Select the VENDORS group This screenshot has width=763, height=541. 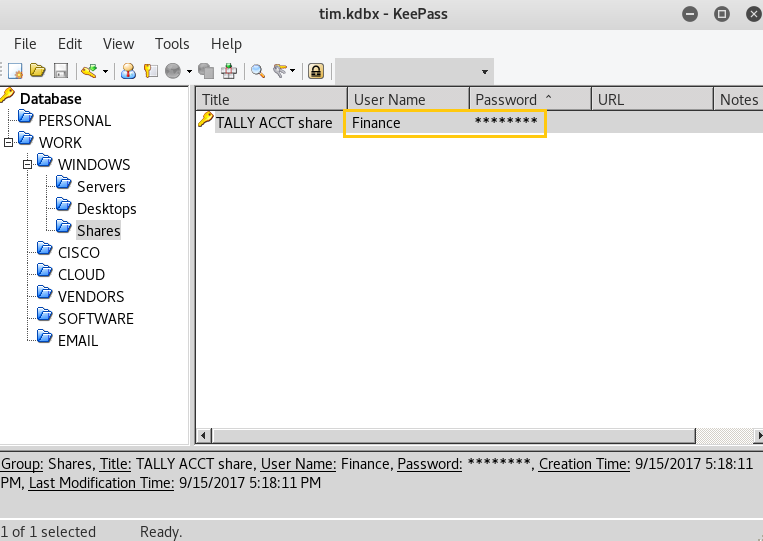coord(91,296)
